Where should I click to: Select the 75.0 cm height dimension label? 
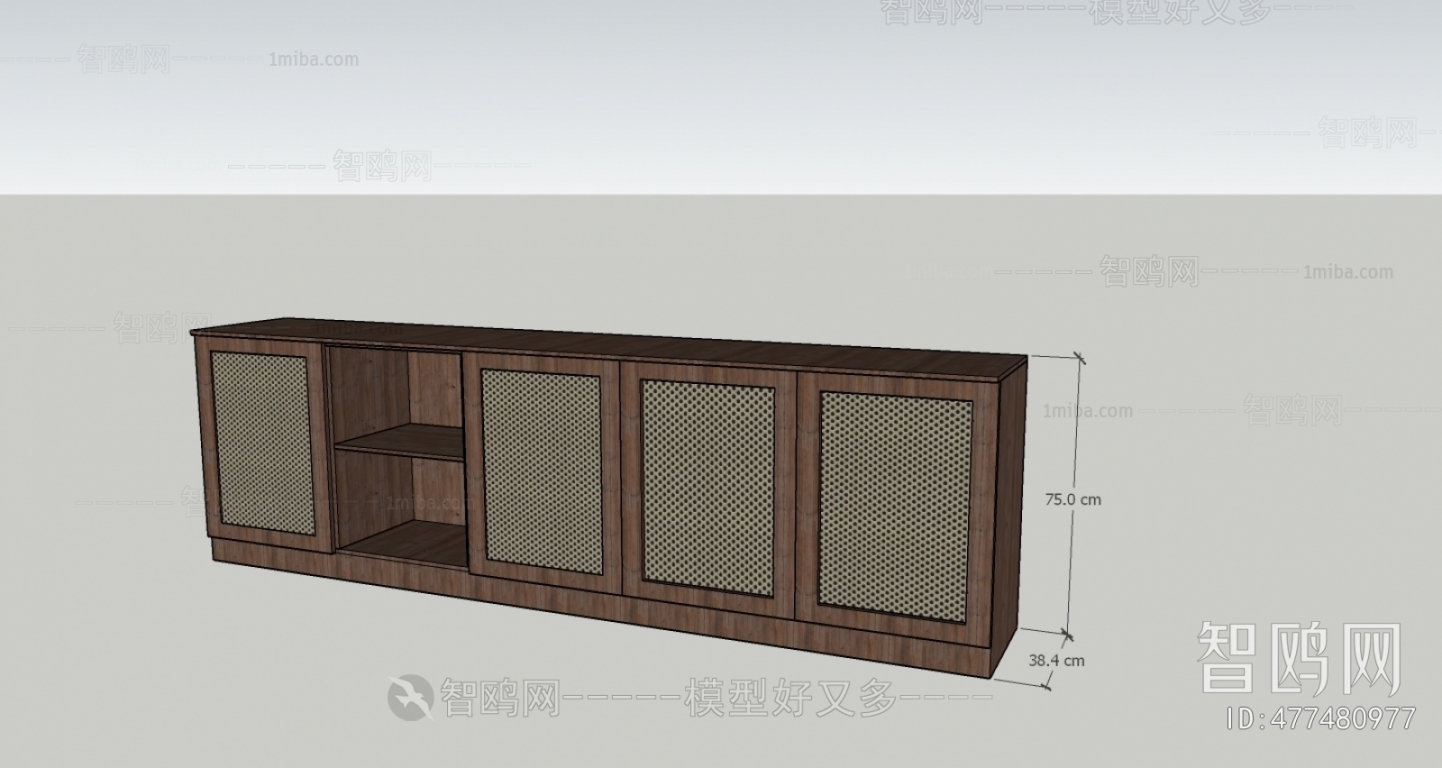tap(1073, 499)
